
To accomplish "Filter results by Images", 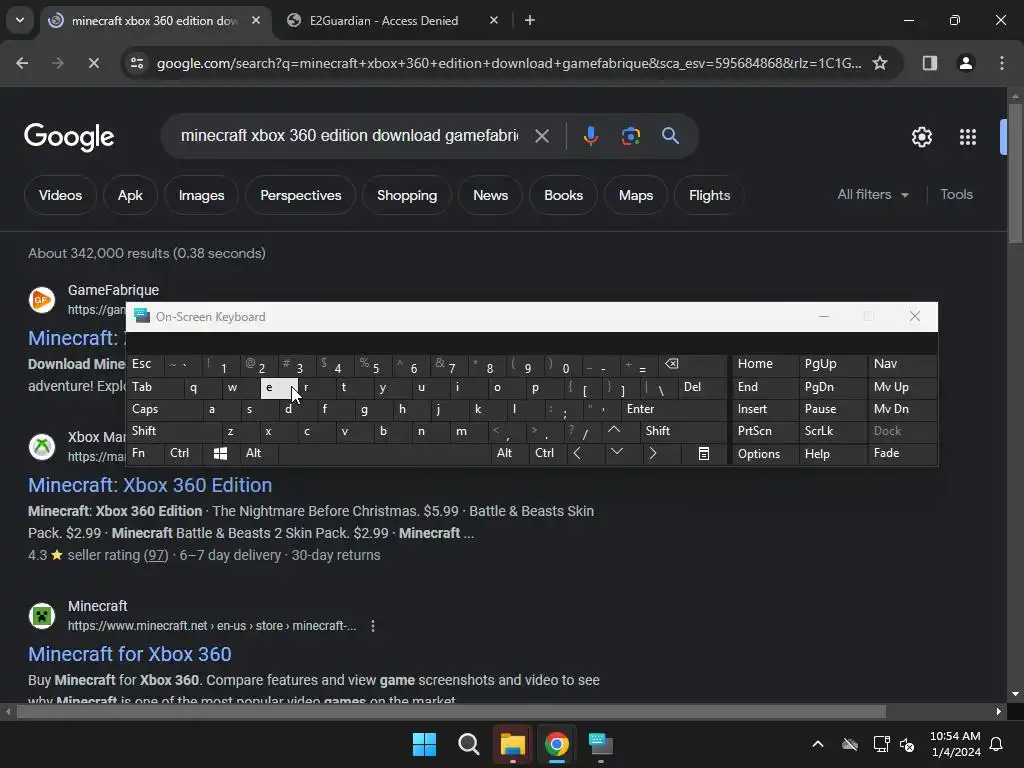I will (x=201, y=195).
